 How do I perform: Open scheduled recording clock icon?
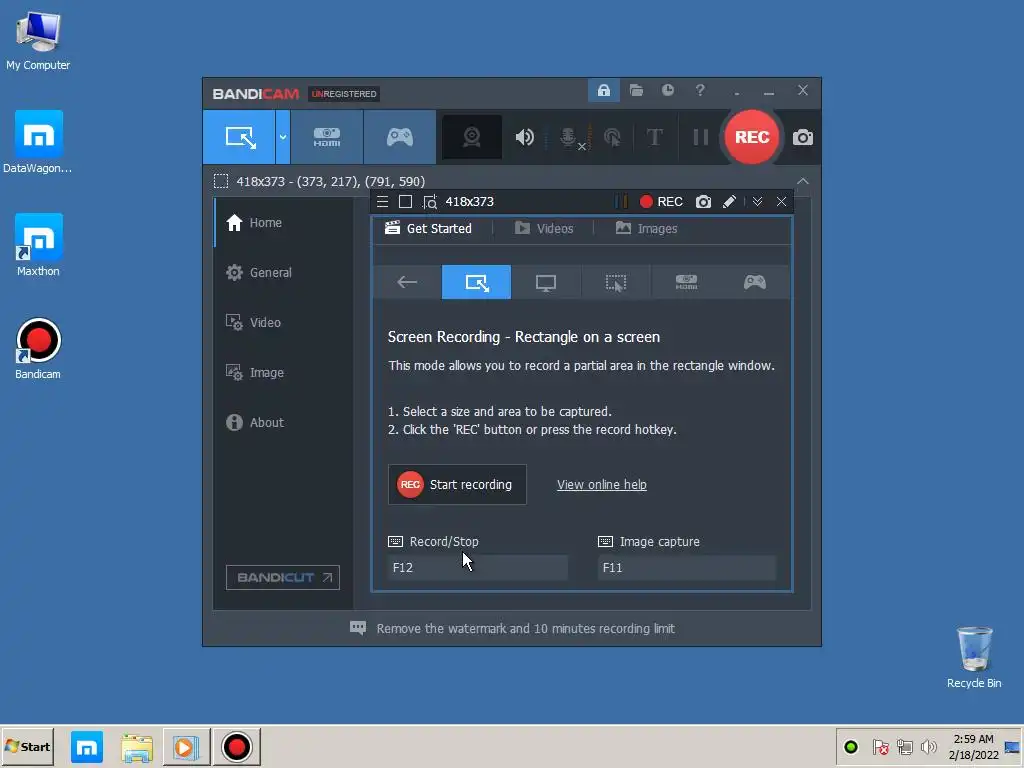click(x=667, y=90)
